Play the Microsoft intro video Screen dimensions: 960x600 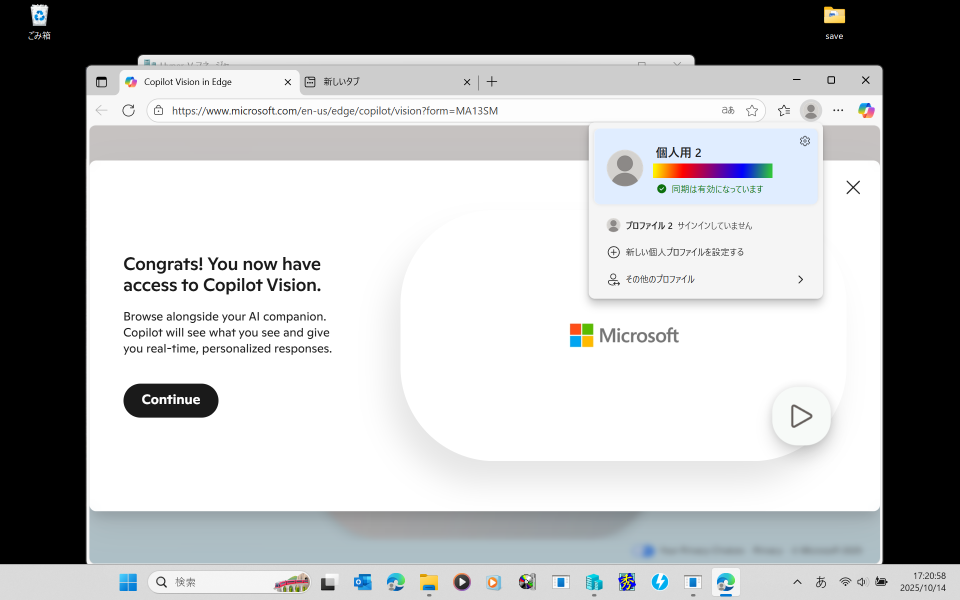[801, 416]
